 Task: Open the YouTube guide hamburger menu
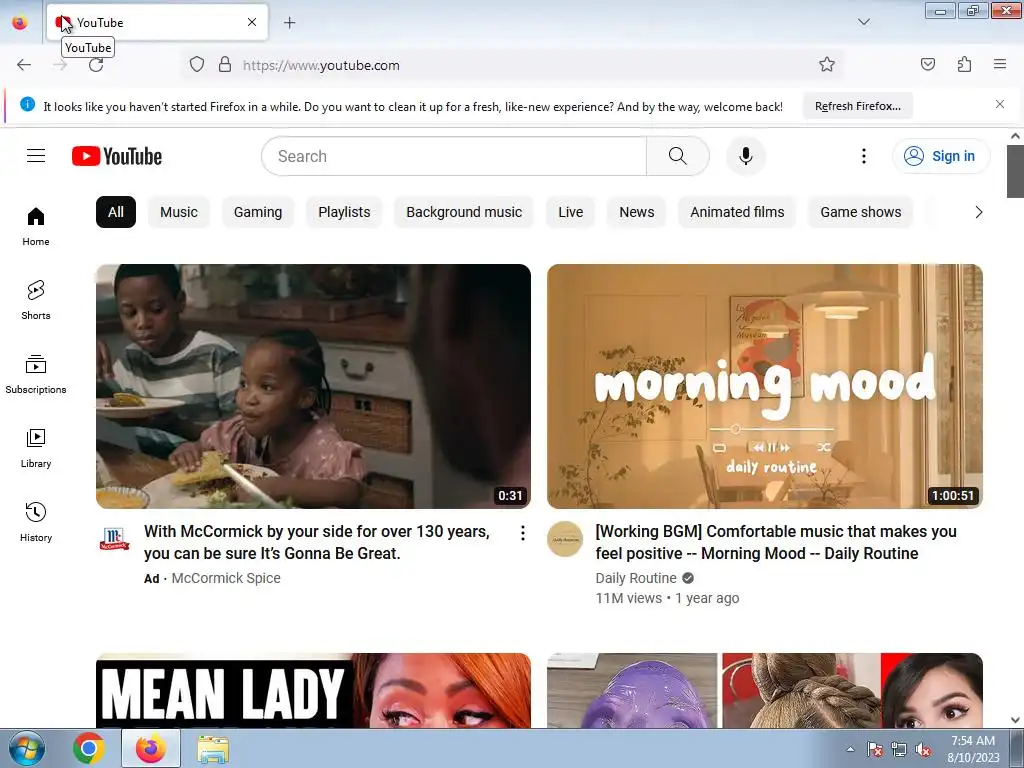click(x=36, y=155)
